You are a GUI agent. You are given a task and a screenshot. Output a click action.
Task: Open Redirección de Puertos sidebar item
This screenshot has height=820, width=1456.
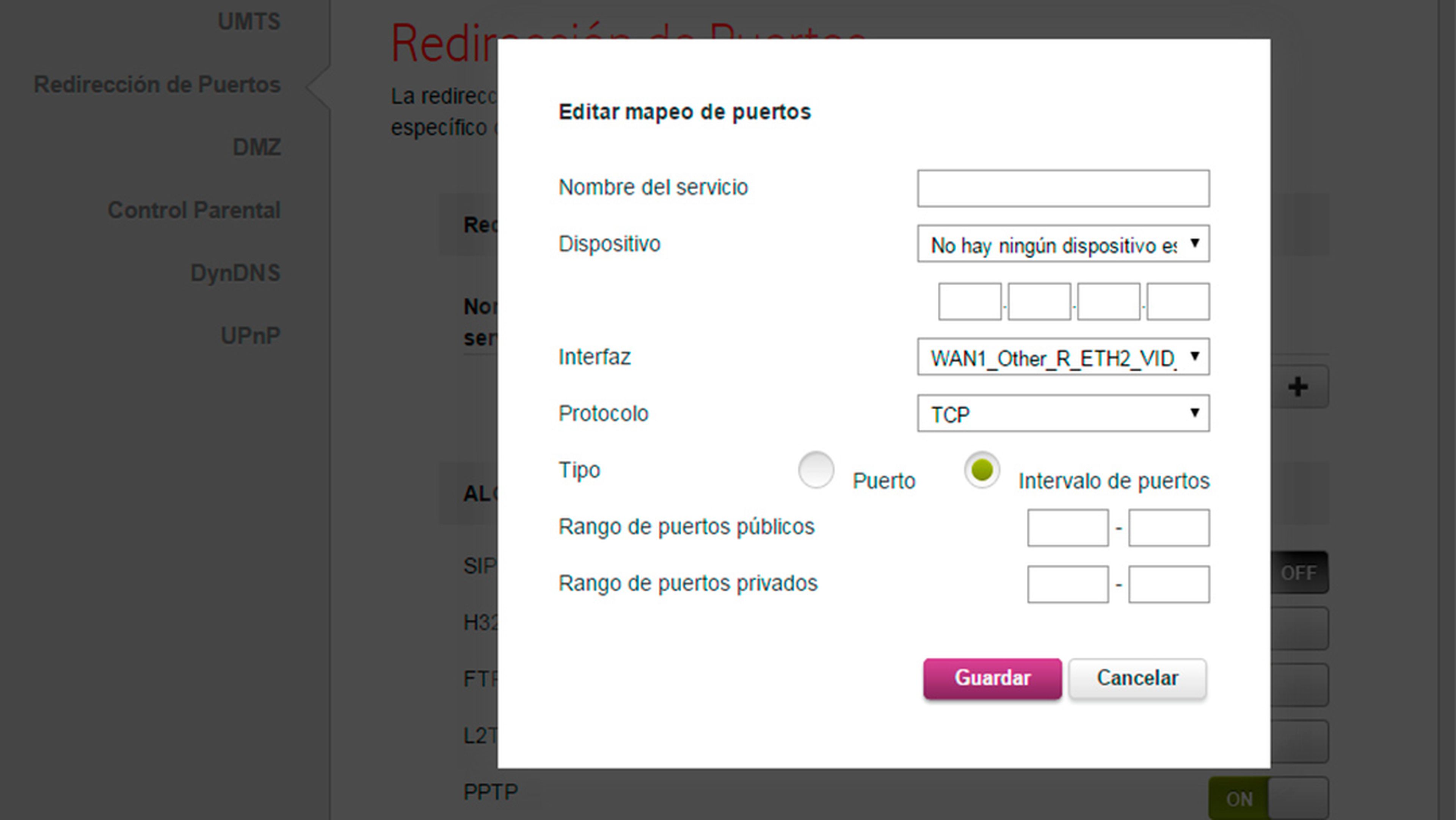[x=157, y=84]
